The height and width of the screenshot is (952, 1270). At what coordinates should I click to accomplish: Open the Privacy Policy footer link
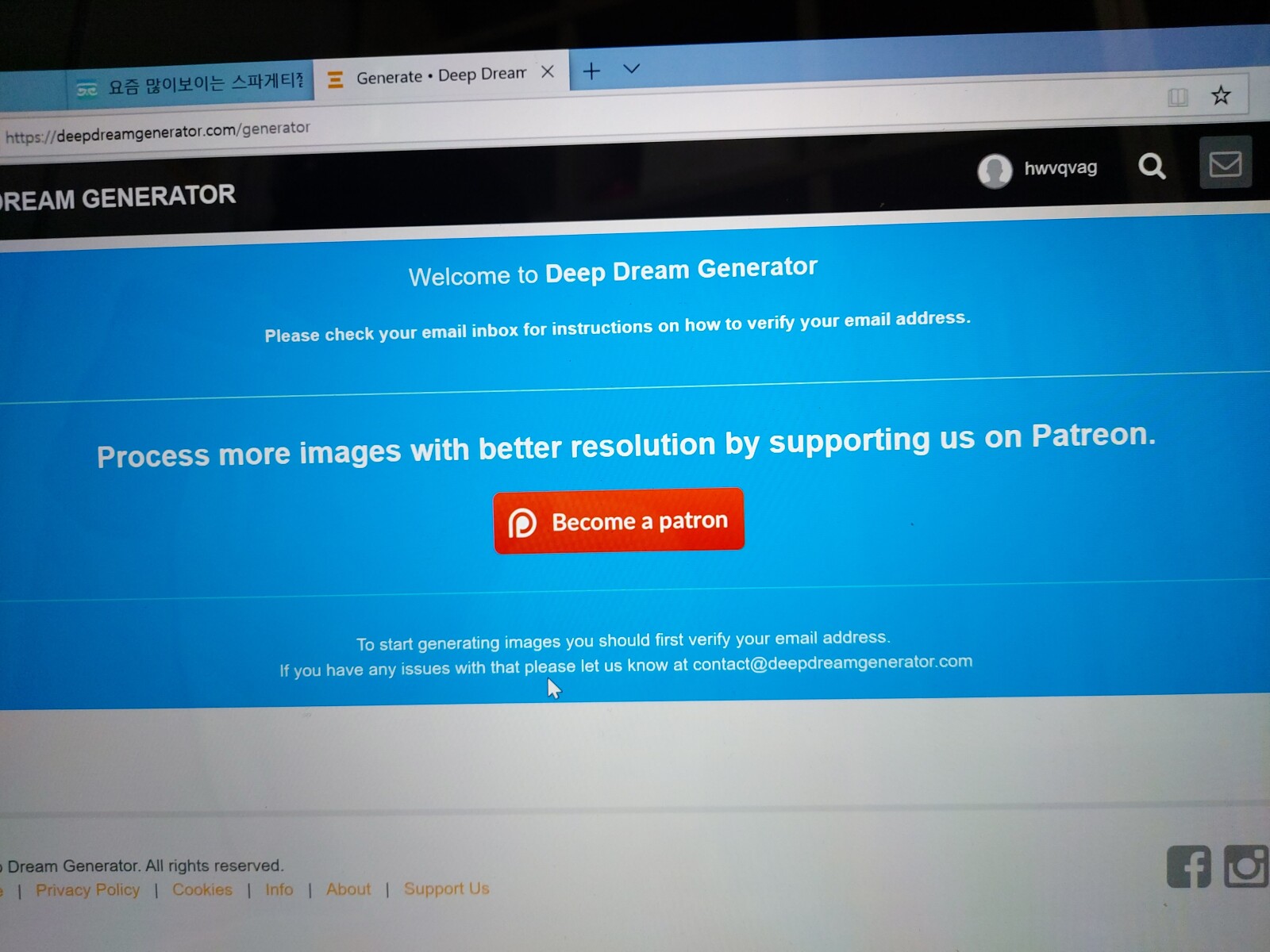pyautogui.click(x=87, y=890)
